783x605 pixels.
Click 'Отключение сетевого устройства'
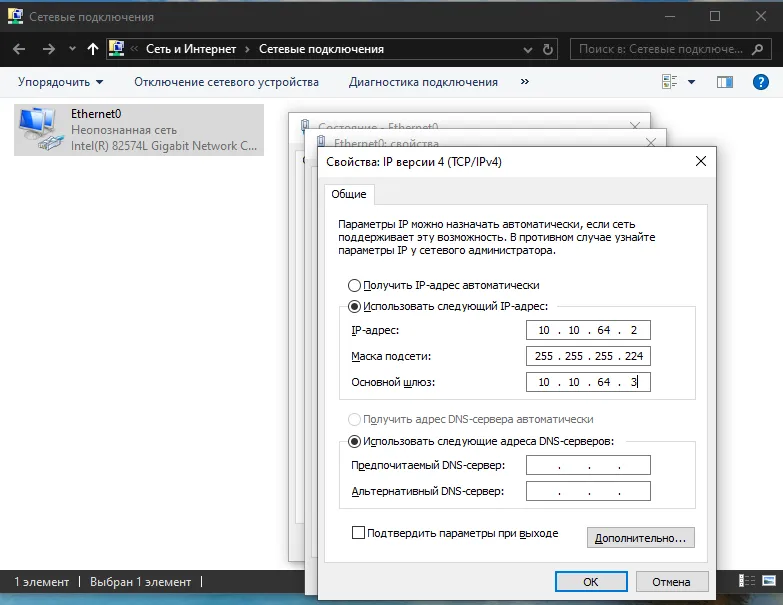coord(226,82)
